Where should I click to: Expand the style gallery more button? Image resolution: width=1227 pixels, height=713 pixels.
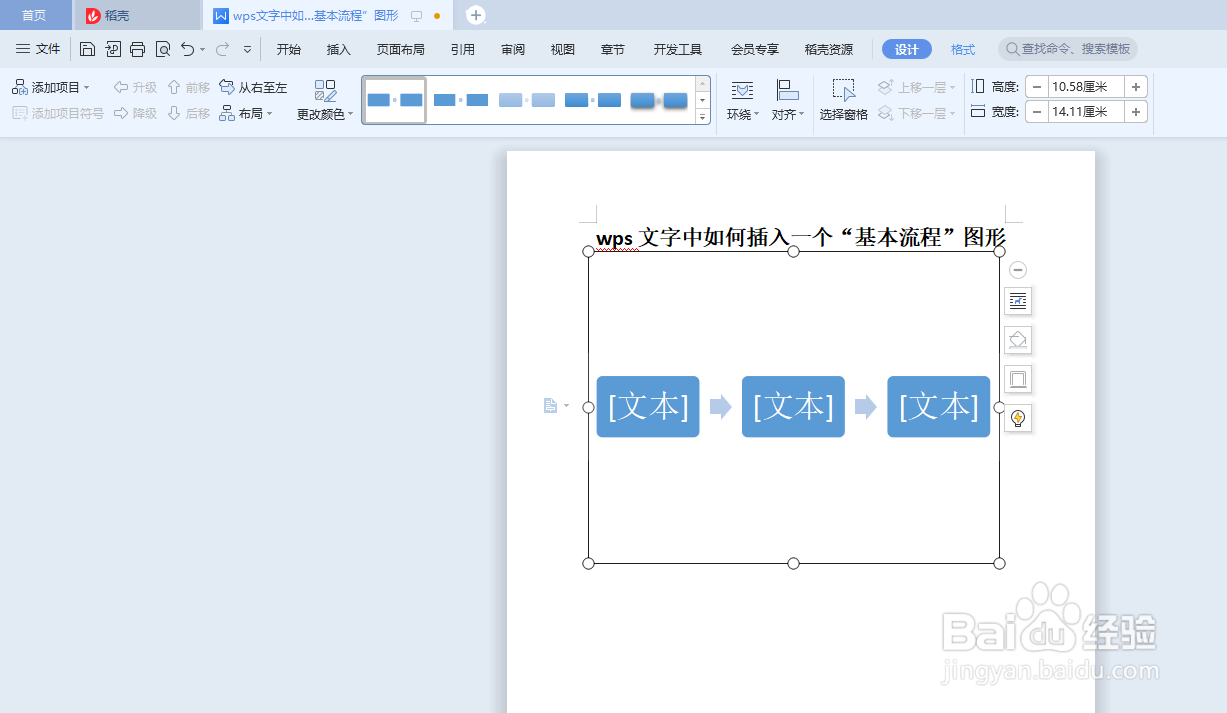pyautogui.click(x=702, y=116)
